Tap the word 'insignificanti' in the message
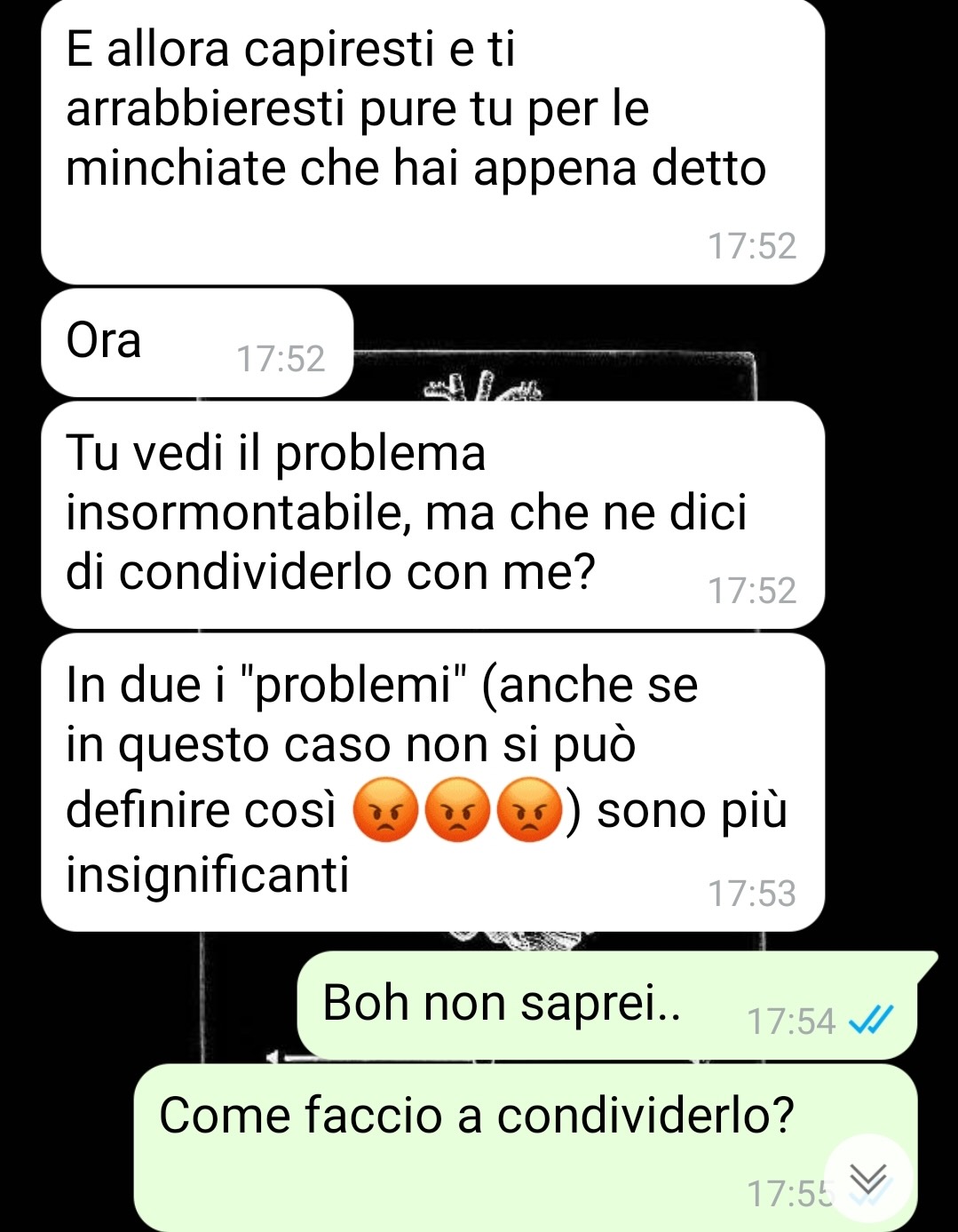958x1232 pixels. 208,874
